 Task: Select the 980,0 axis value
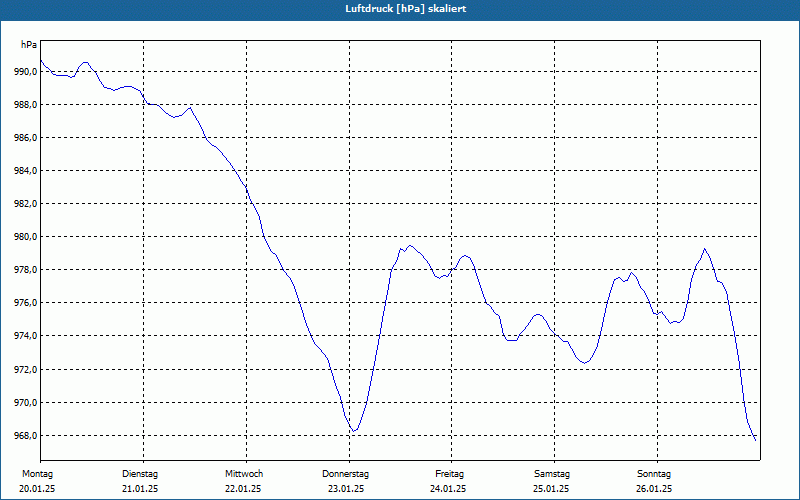pos(26,237)
